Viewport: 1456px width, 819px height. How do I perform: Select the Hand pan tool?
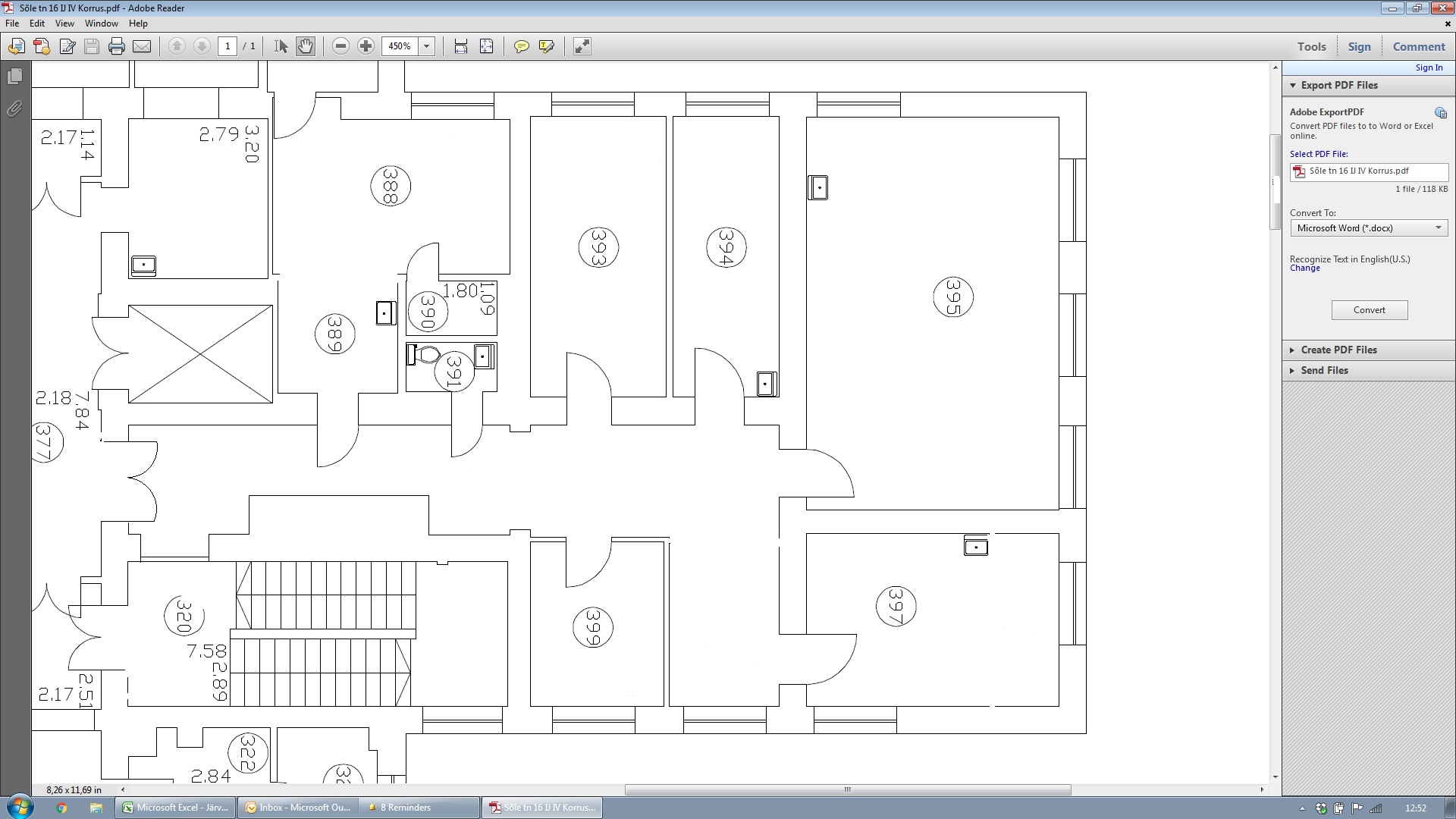[x=305, y=47]
